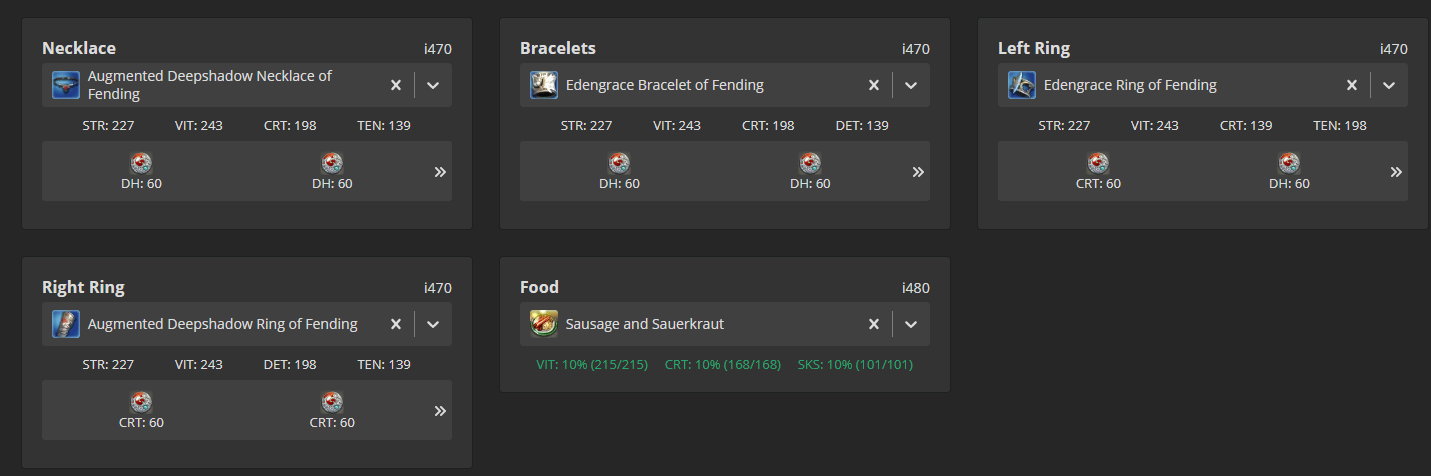Click the Edengrace Bracelet of Fending icon
Viewport: 1431px width, 476px height.
pos(544,85)
